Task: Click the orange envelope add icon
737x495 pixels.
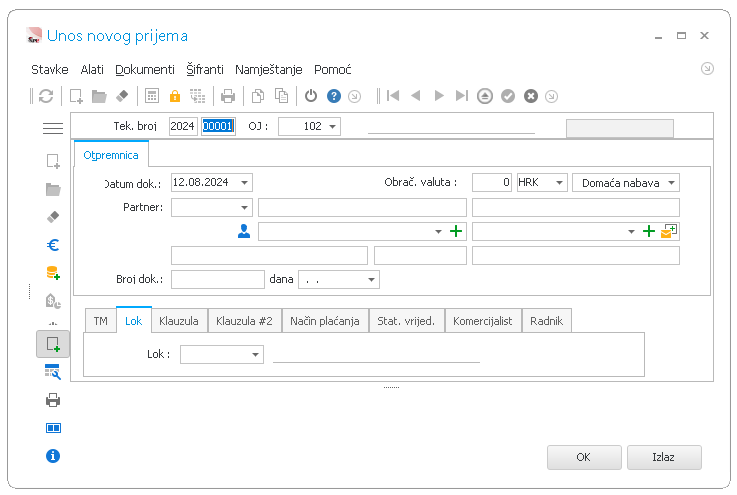Action: [668, 231]
